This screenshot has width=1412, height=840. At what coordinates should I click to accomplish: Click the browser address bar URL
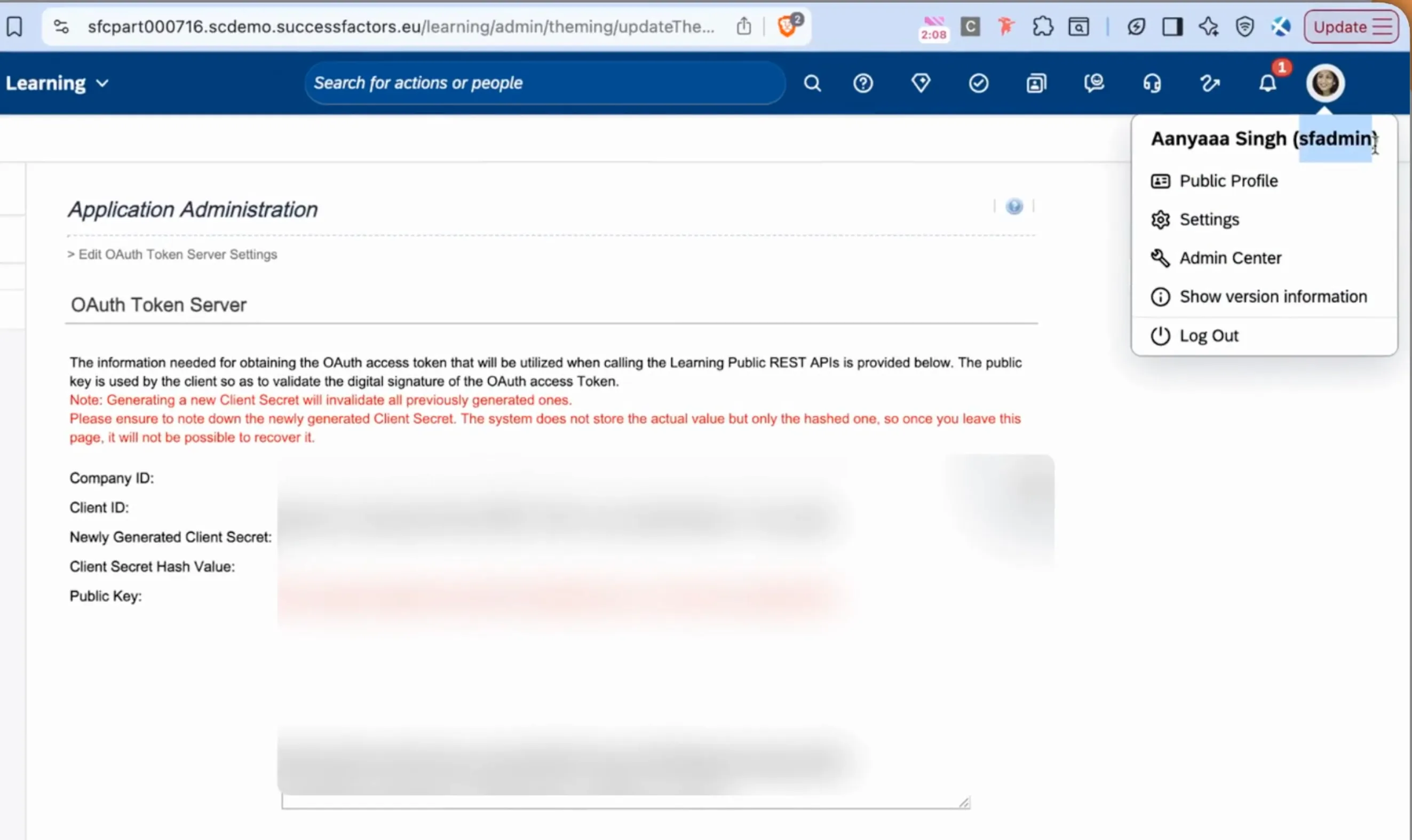(401, 27)
